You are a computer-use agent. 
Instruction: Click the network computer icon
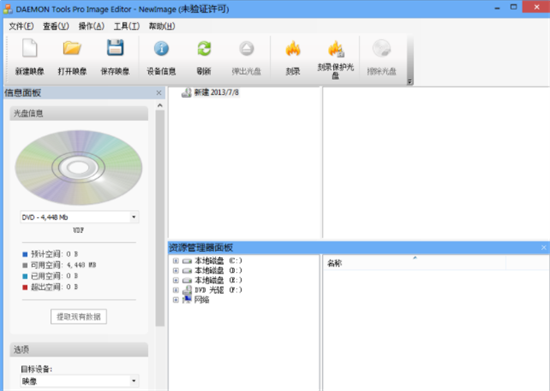tap(187, 299)
